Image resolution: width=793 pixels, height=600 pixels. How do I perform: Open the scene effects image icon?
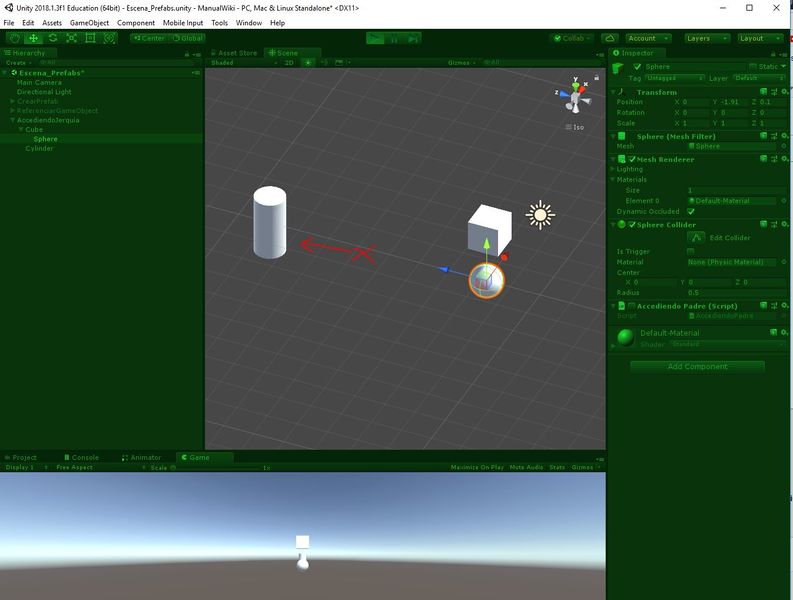coord(339,63)
